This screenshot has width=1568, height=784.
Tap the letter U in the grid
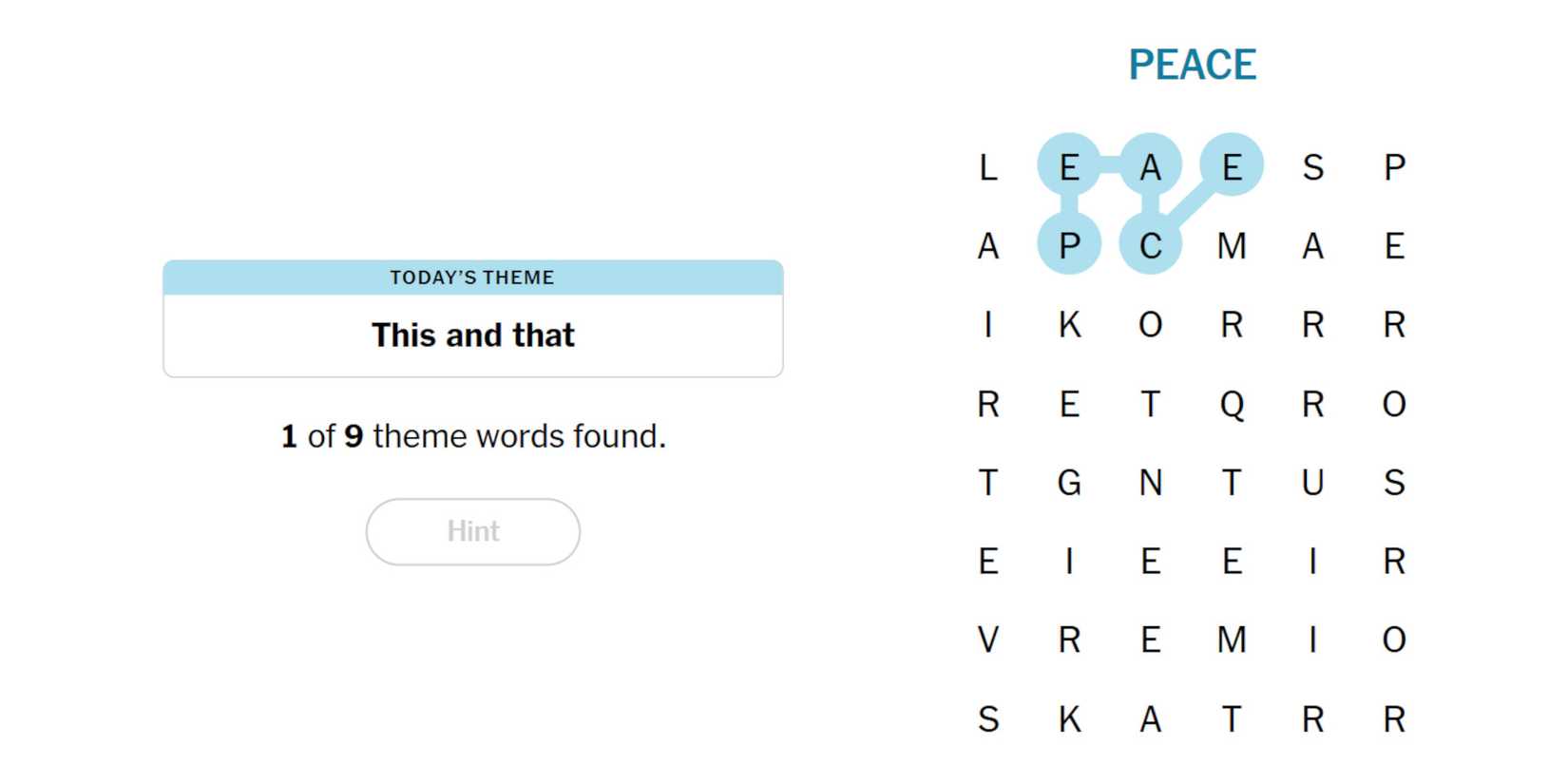pos(1312,483)
